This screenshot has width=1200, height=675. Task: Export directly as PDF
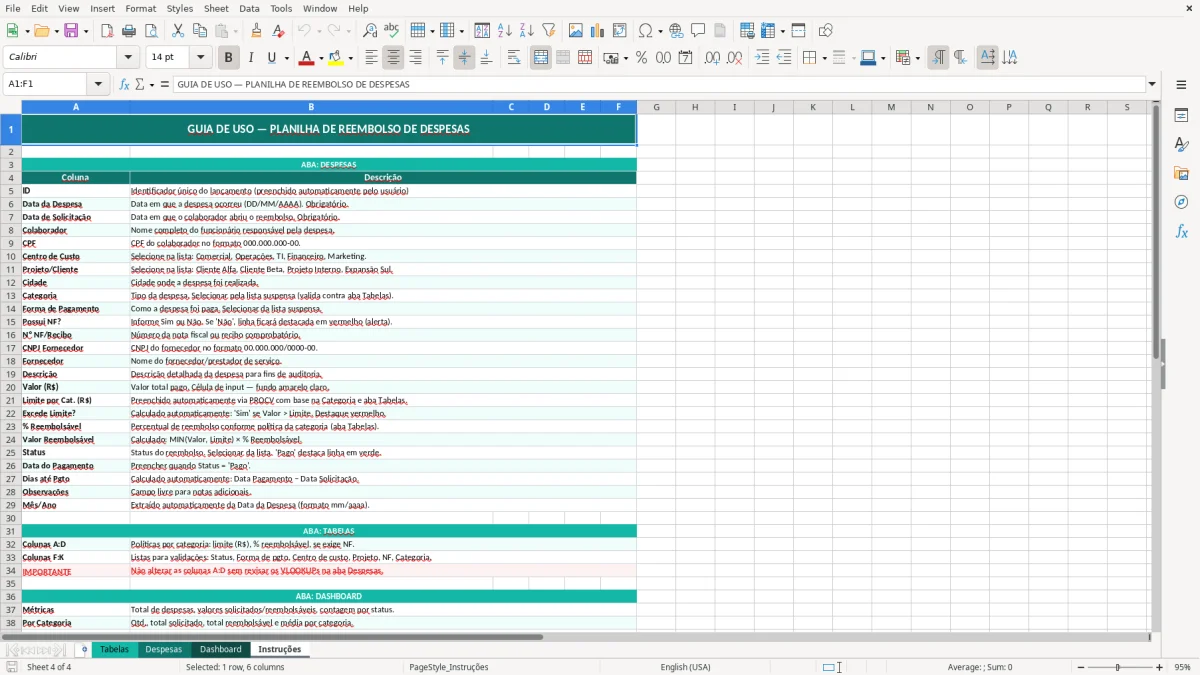coord(107,31)
